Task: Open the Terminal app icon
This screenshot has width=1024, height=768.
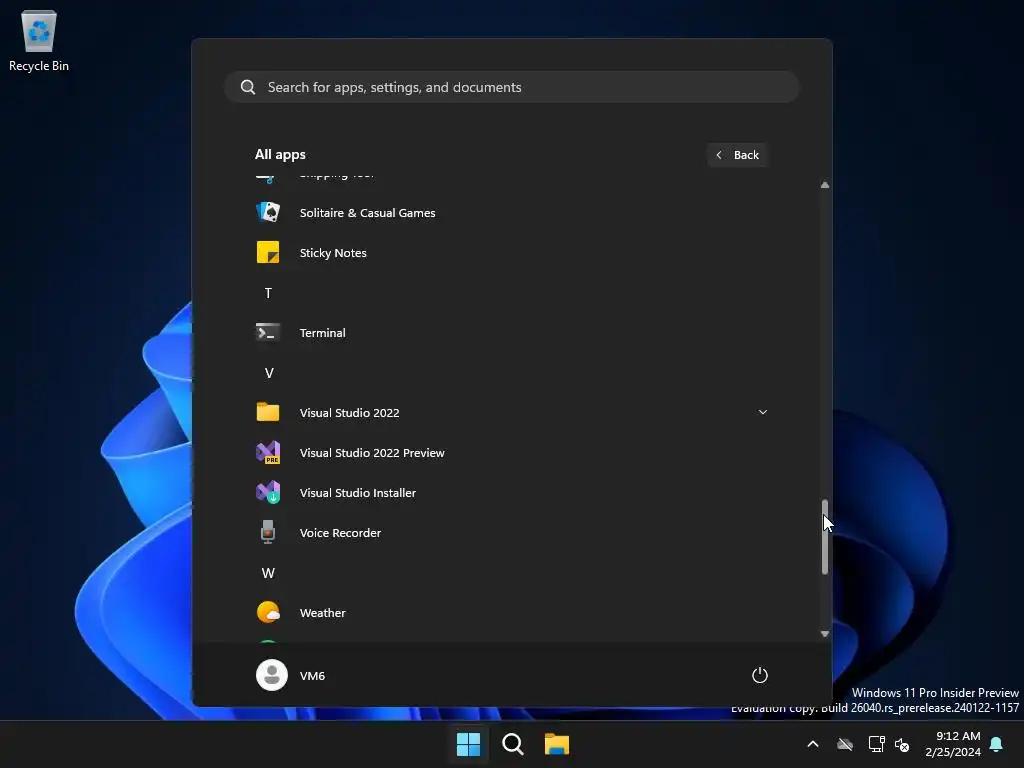Action: click(268, 333)
